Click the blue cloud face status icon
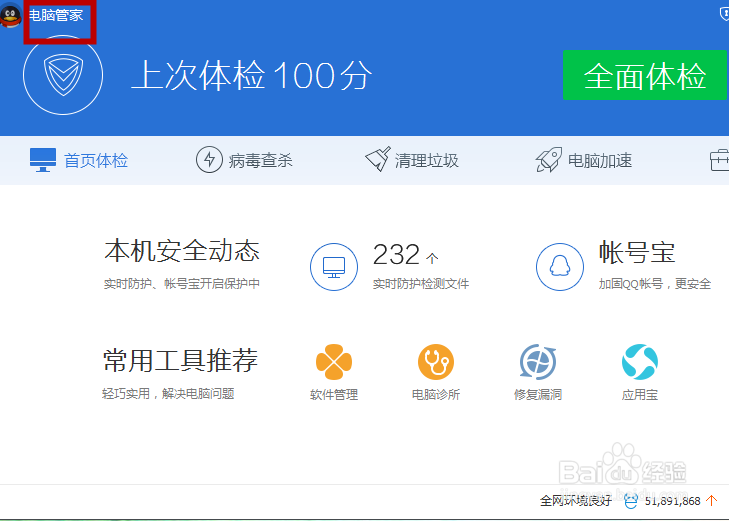This screenshot has width=729, height=521. tap(630, 501)
